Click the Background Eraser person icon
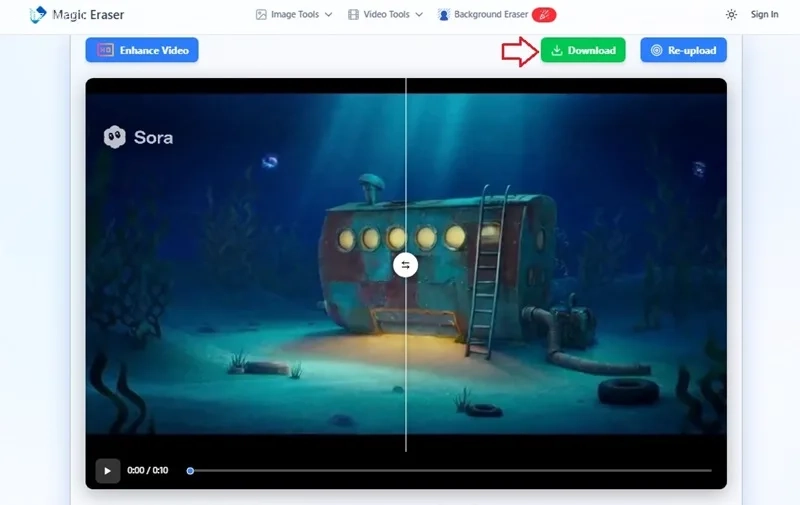The height and width of the screenshot is (505, 800). 443,15
